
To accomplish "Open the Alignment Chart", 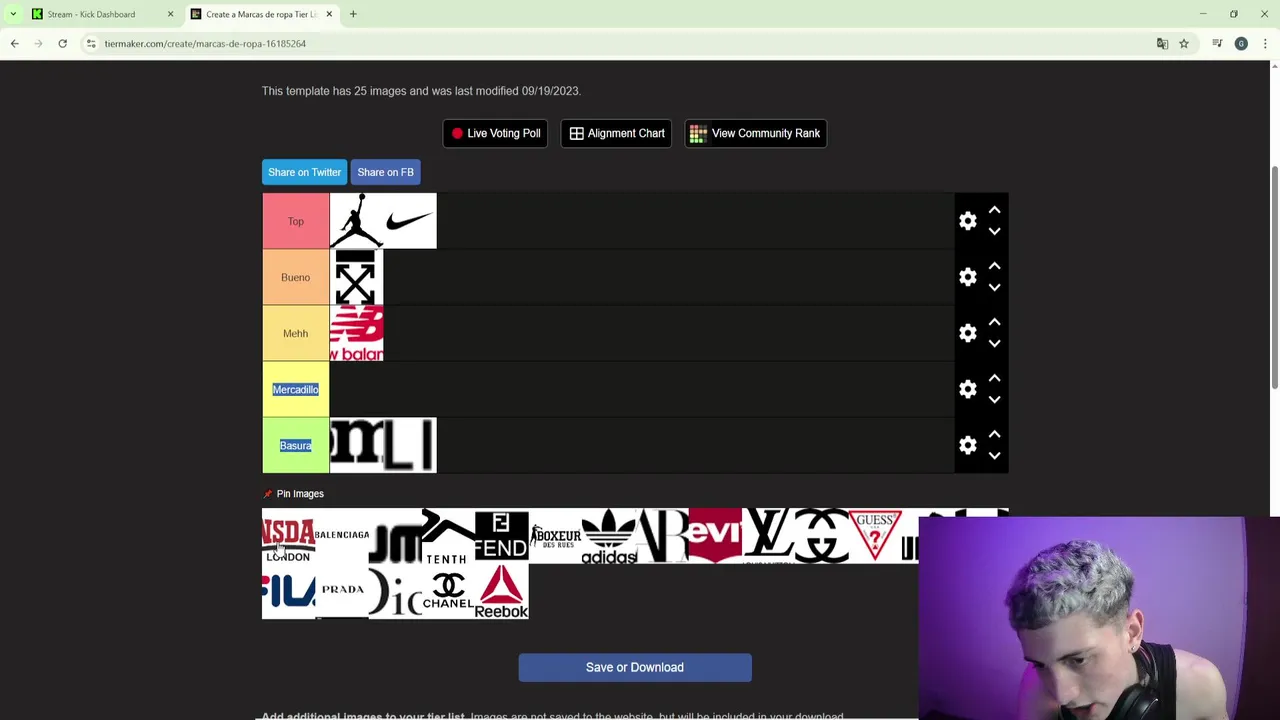I will [x=617, y=133].
